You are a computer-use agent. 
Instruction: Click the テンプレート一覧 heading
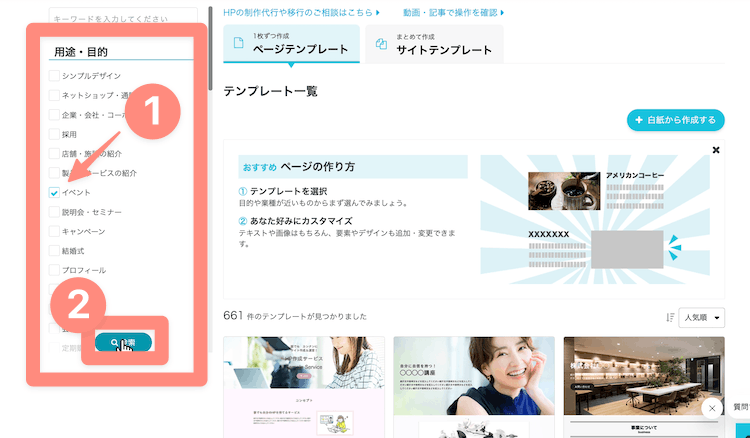pyautogui.click(x=270, y=91)
